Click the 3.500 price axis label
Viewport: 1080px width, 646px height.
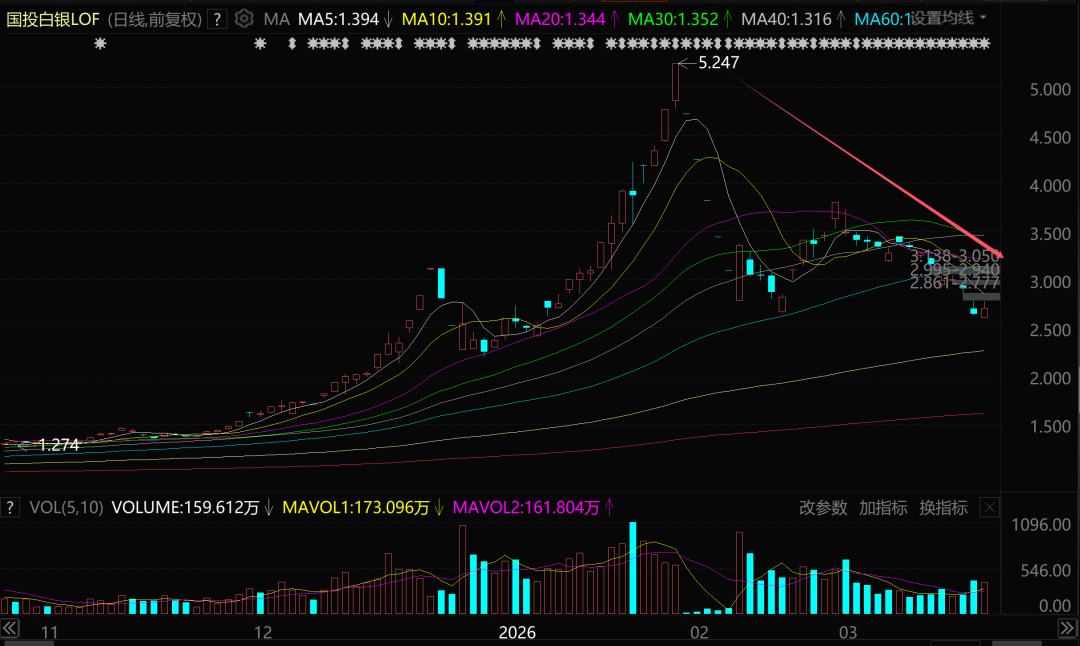pos(1050,234)
